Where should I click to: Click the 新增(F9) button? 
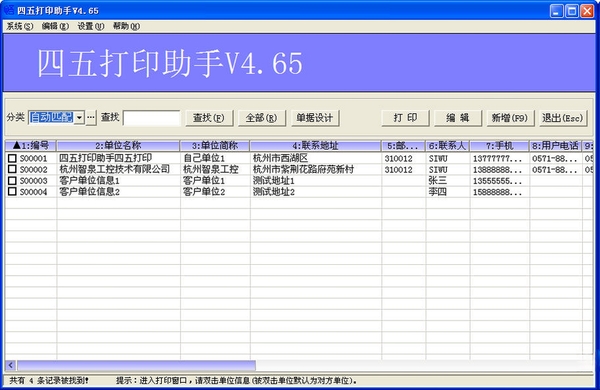(510, 118)
